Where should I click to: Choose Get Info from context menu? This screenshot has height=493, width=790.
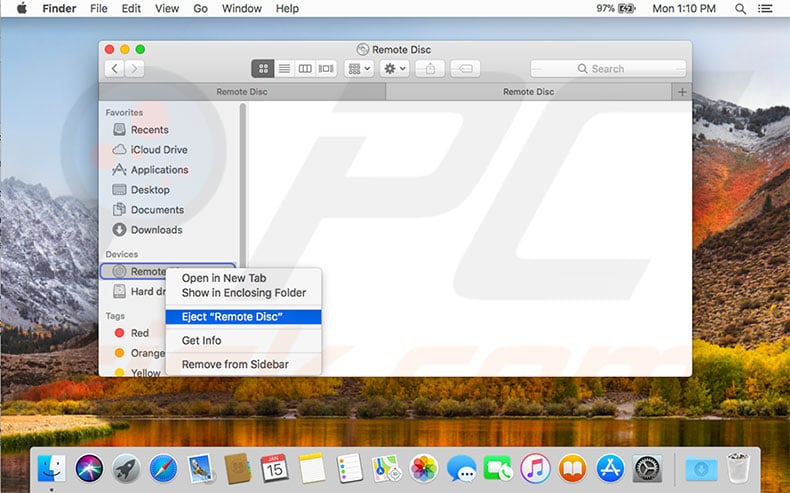[243, 340]
